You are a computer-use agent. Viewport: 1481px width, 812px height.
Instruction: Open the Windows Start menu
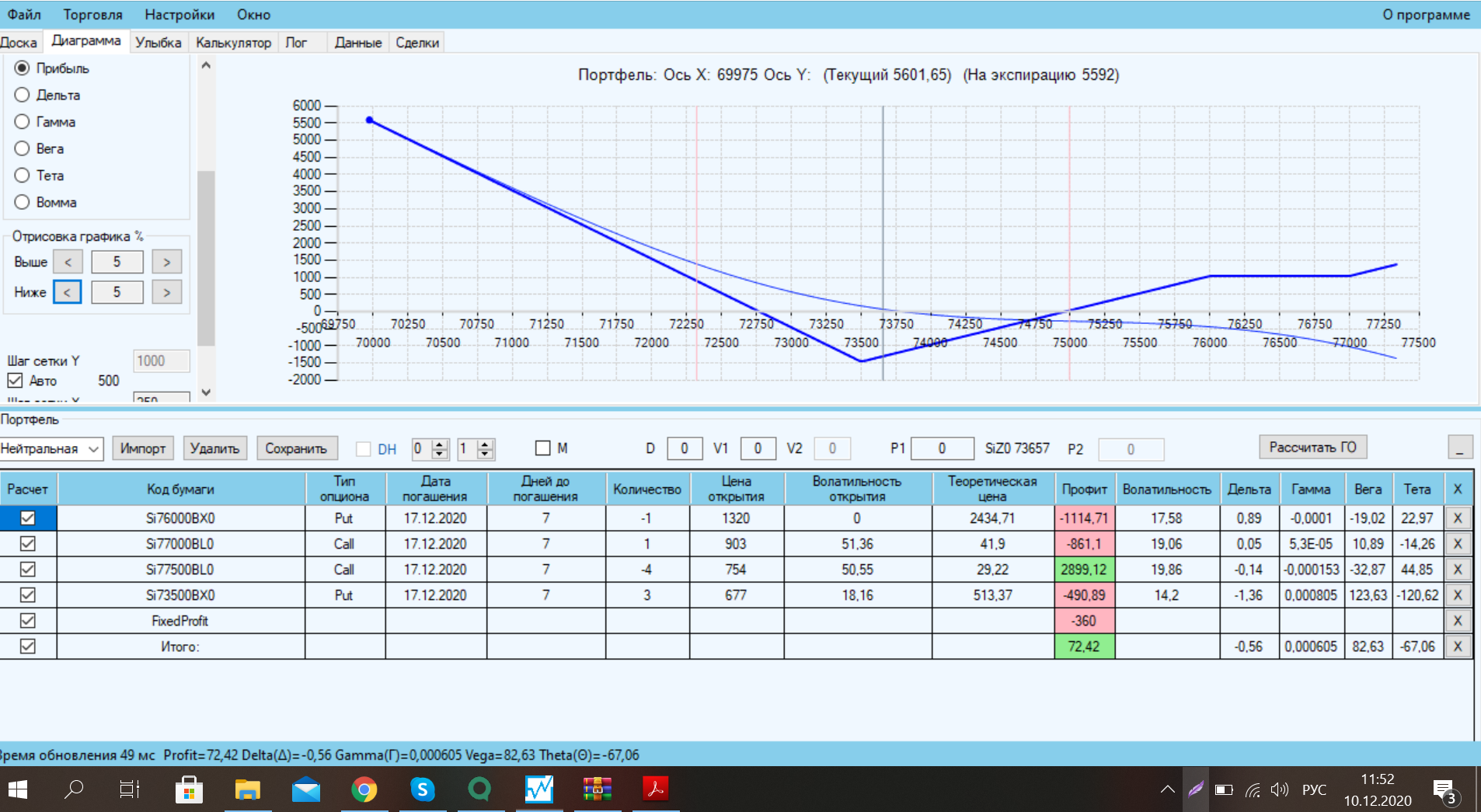tap(17, 789)
